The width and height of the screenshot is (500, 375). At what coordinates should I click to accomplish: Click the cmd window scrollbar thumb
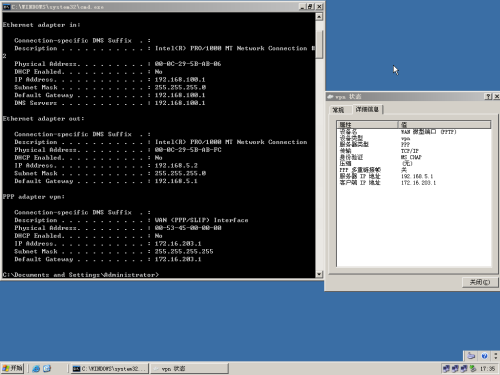(x=319, y=45)
